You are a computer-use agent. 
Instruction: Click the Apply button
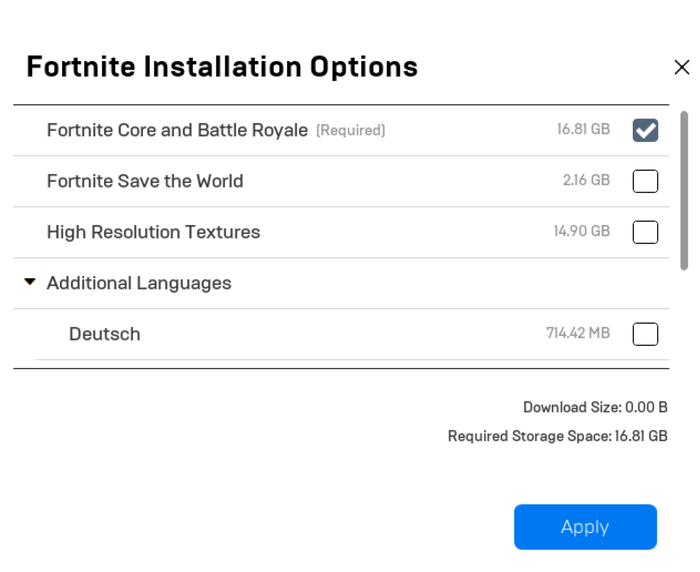click(585, 527)
